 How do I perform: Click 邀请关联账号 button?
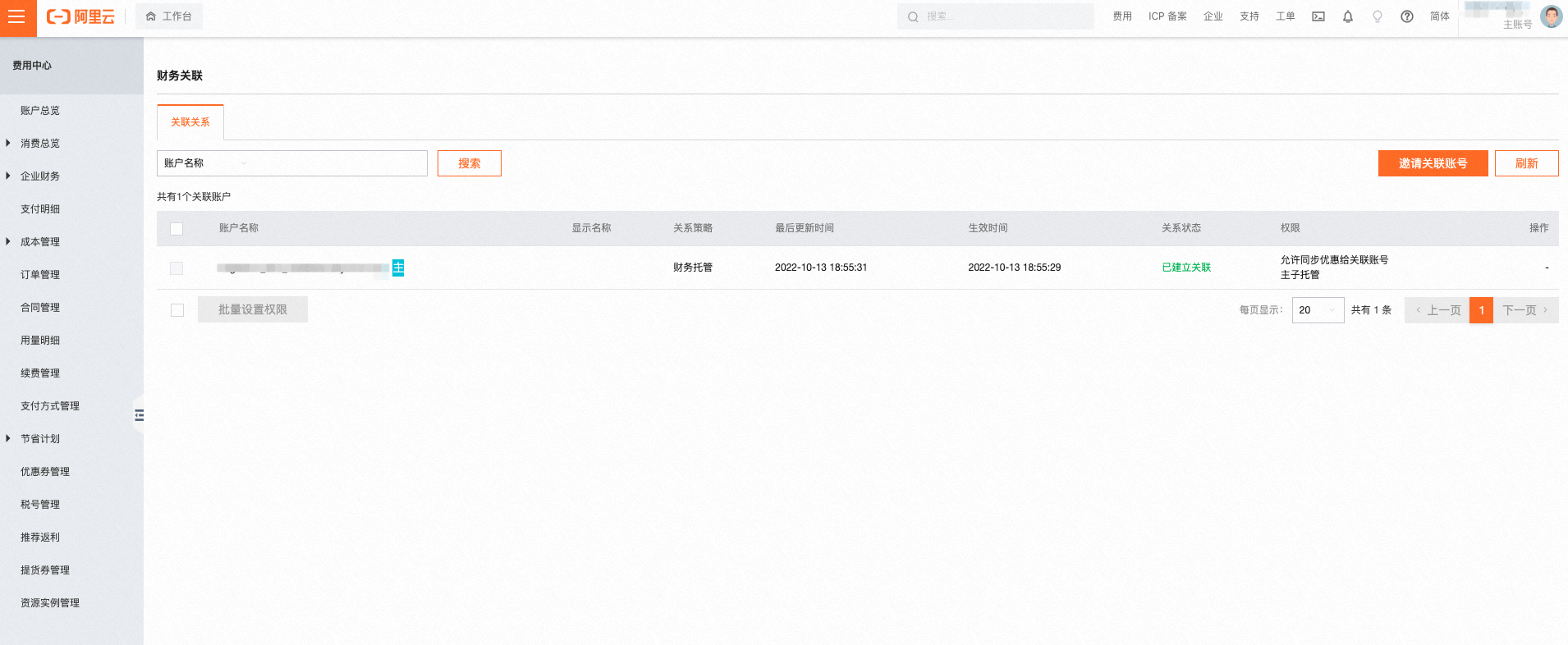[x=1433, y=163]
